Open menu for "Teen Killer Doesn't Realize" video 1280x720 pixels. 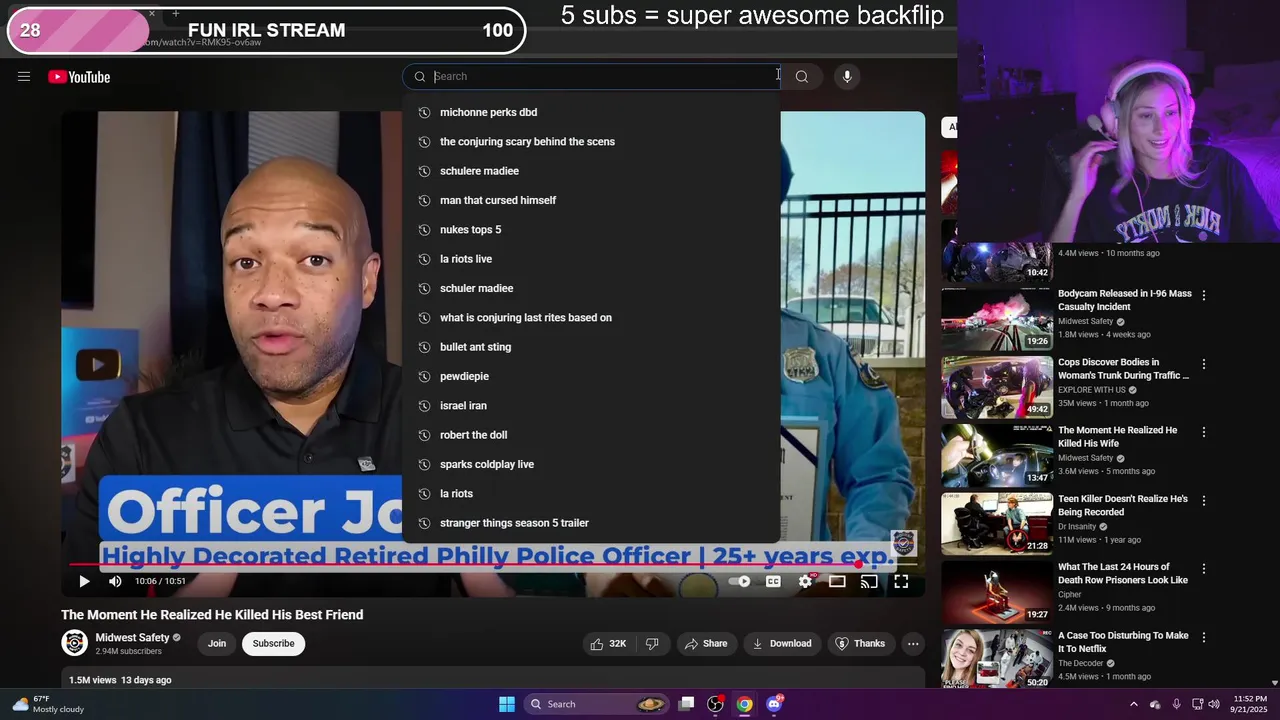1204,500
